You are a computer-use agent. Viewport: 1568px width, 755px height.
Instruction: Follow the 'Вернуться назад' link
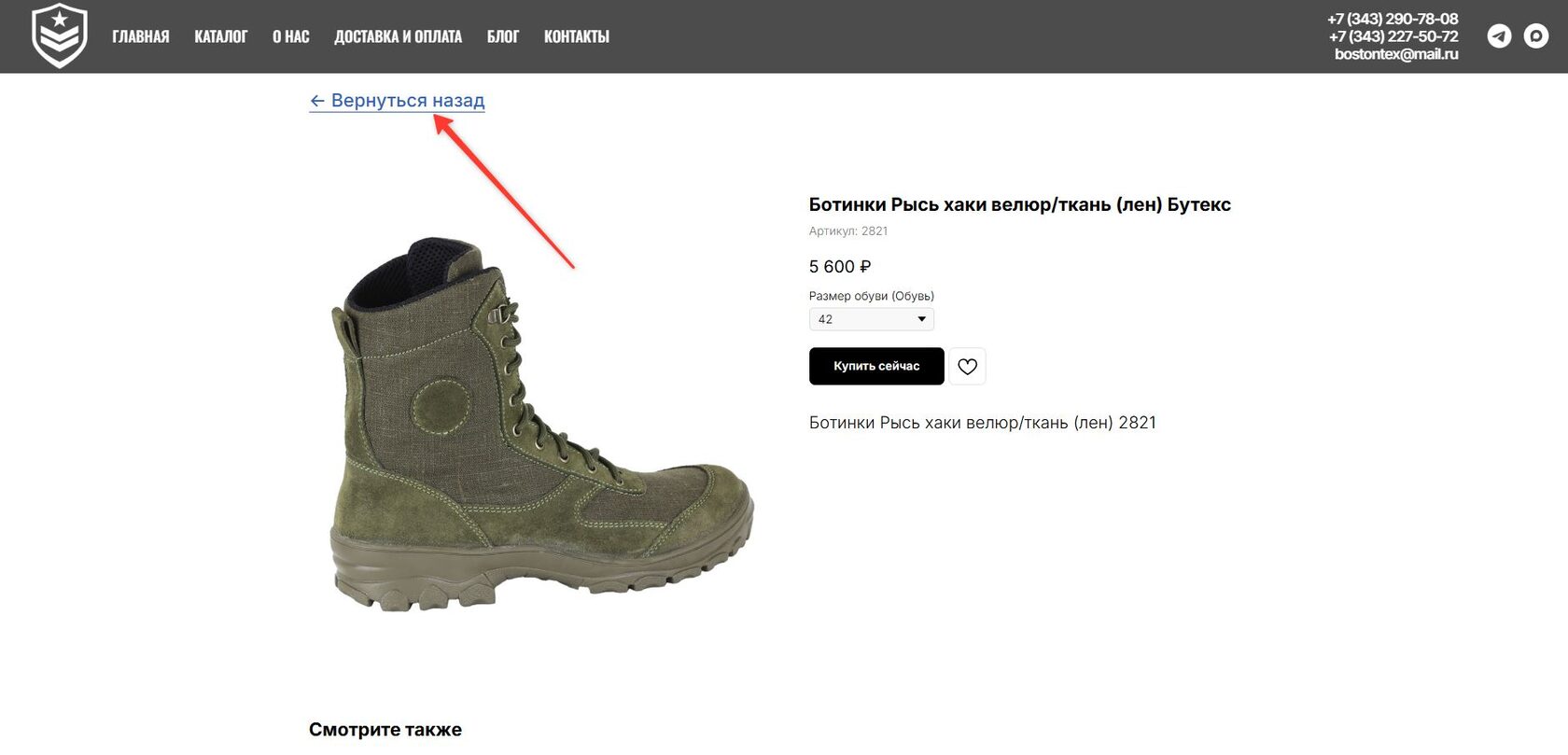pyautogui.click(x=408, y=101)
